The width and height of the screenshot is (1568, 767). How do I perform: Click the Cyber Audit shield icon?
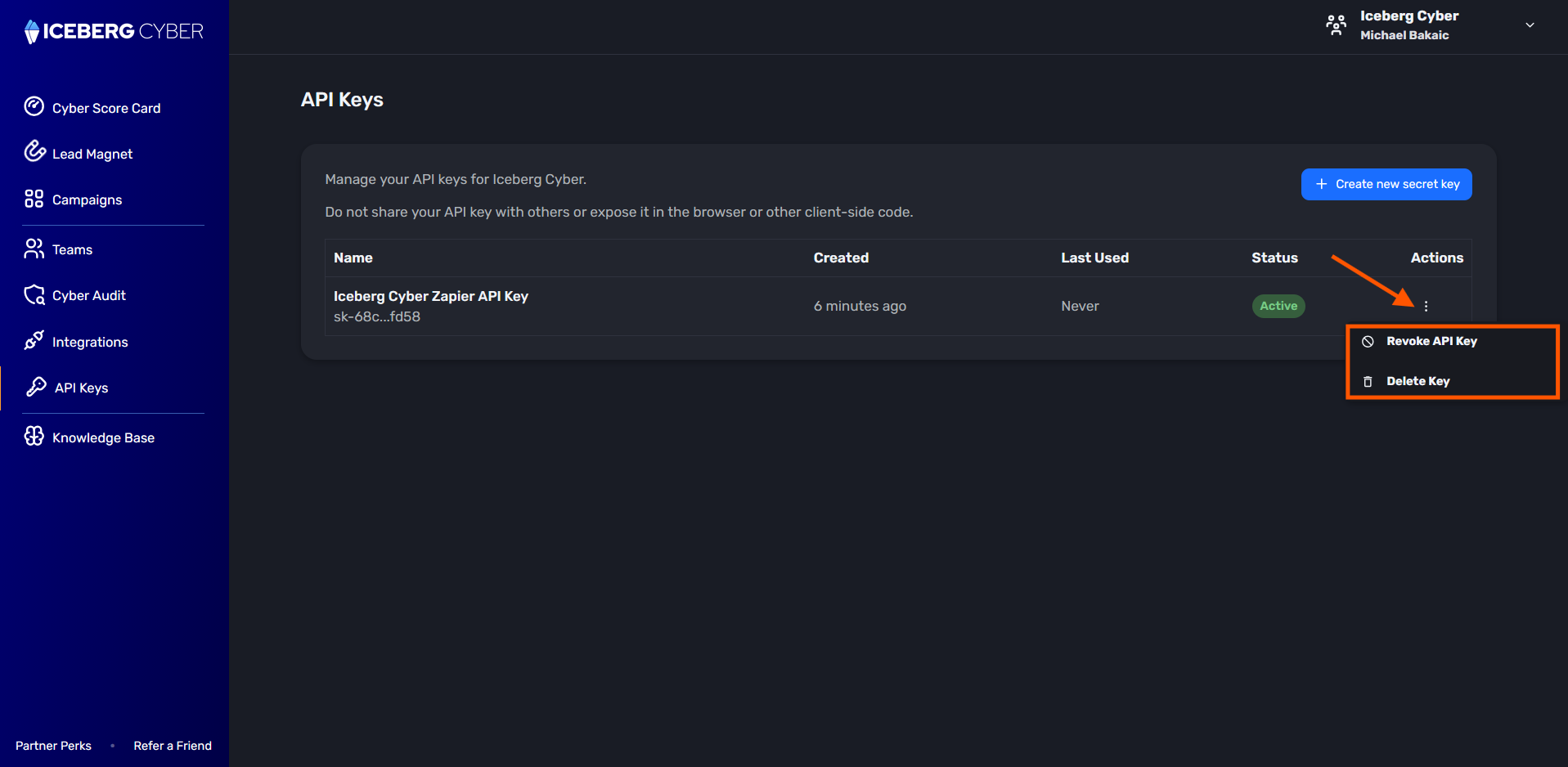(34, 294)
